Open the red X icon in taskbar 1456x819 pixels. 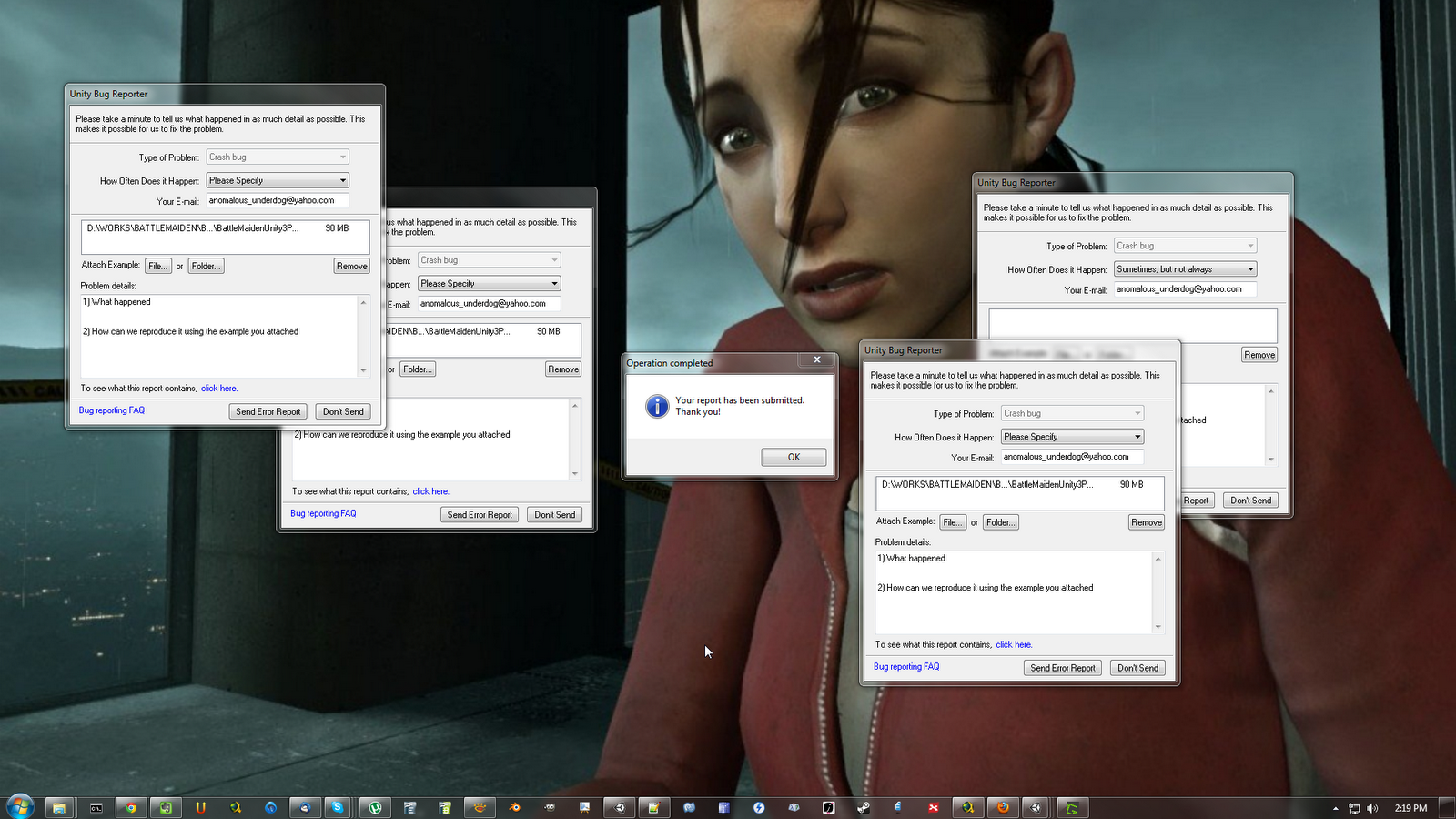click(x=934, y=807)
